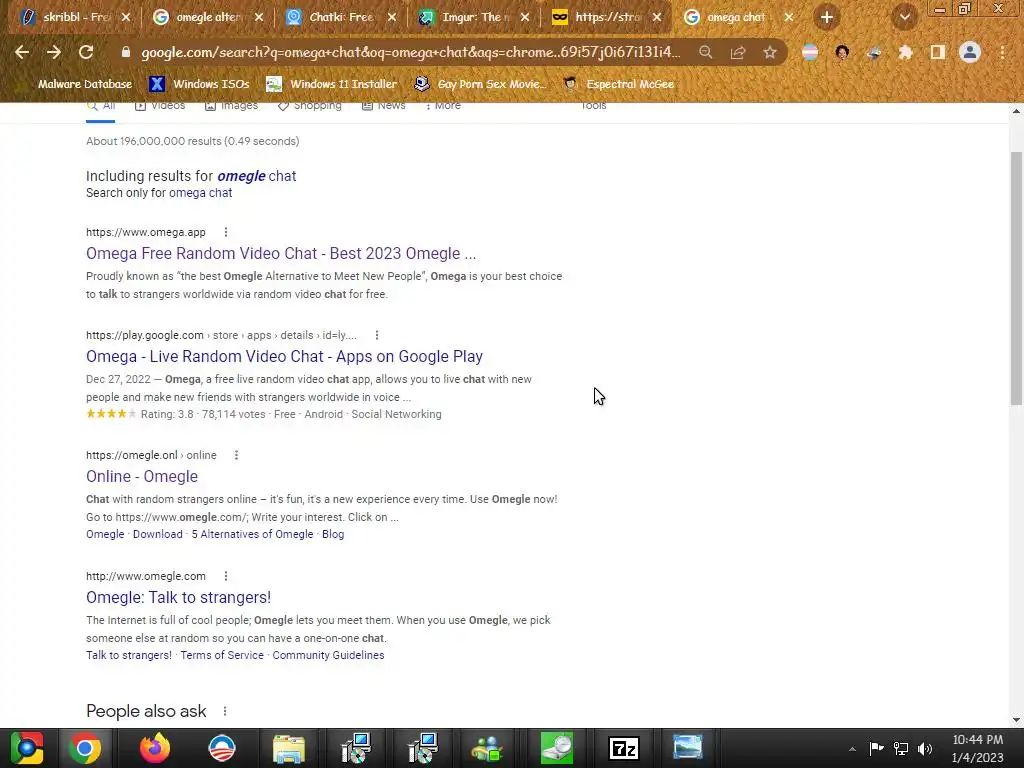
Task: Open the volume speaker tray icon
Action: [925, 748]
